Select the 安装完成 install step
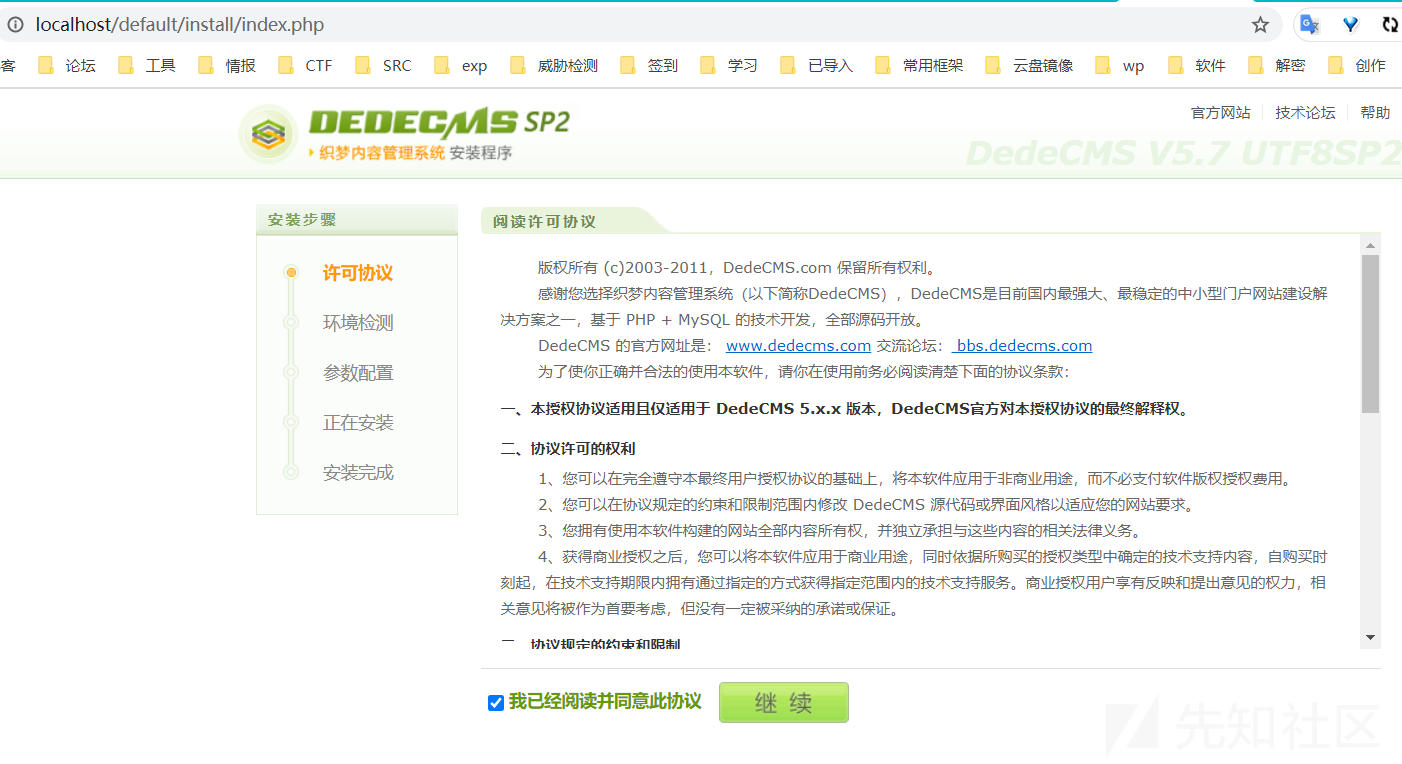The width and height of the screenshot is (1402, 764). 357,473
